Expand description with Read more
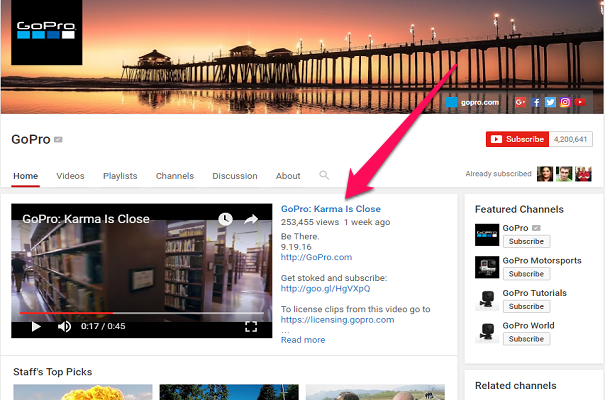This screenshot has width=605, height=400. click(x=302, y=340)
